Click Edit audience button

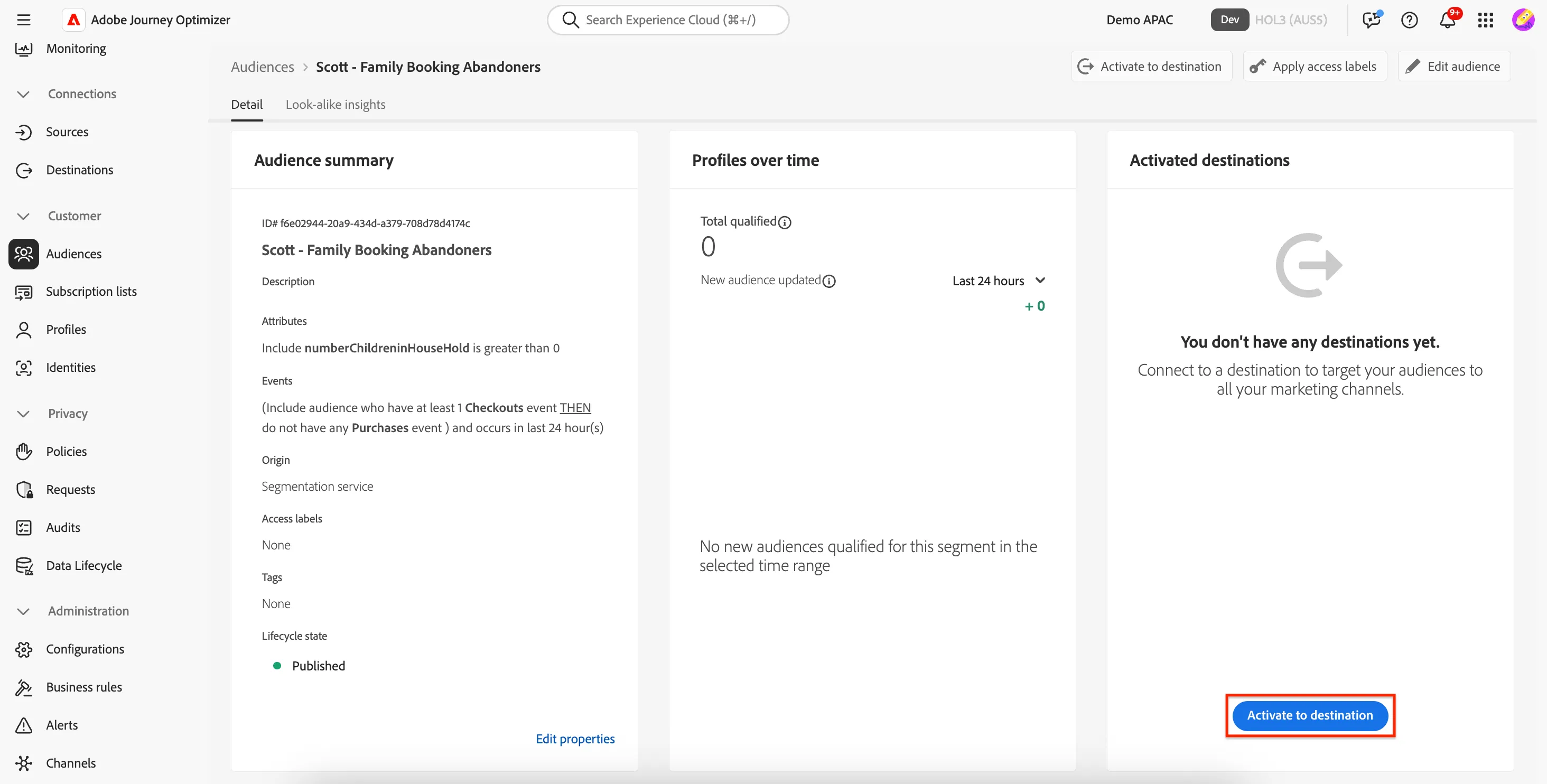tap(1453, 67)
